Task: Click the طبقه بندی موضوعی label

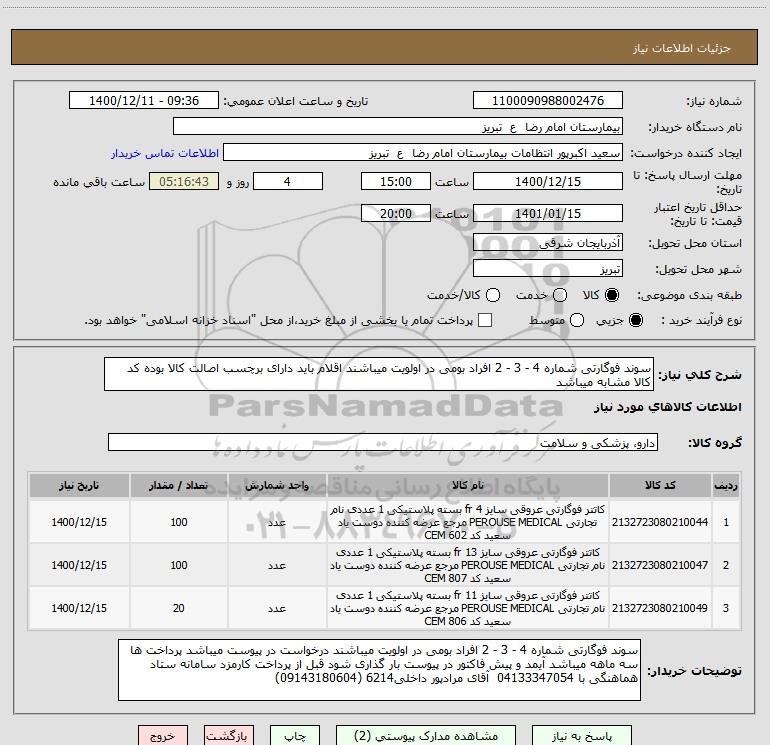Action: click(x=689, y=295)
